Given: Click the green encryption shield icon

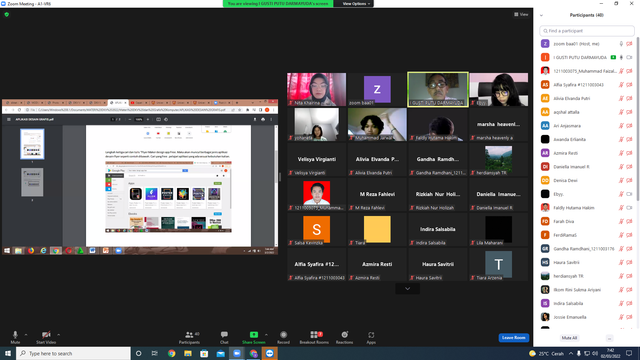Looking at the screenshot, I should click(7, 14).
